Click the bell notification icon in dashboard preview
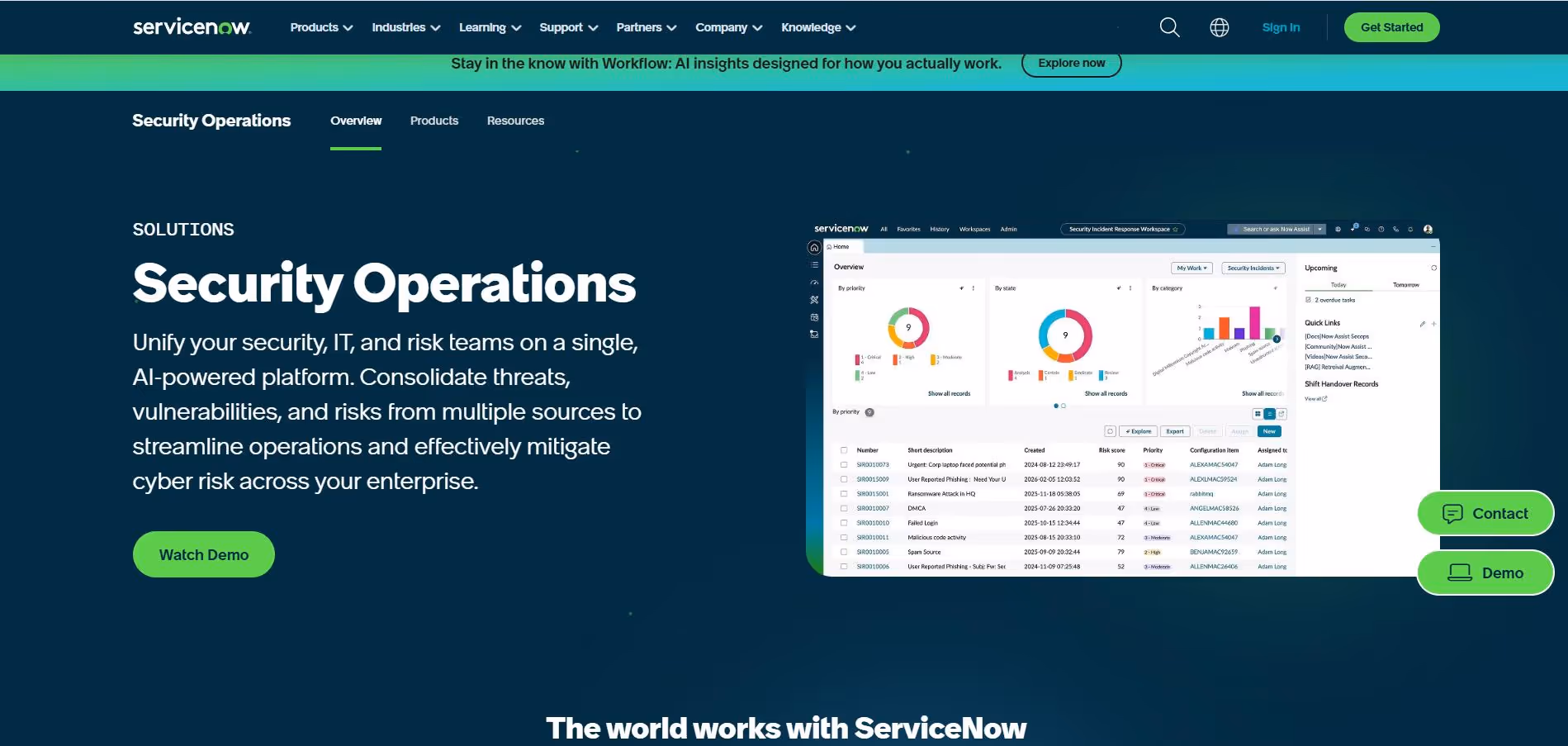 click(x=1410, y=230)
